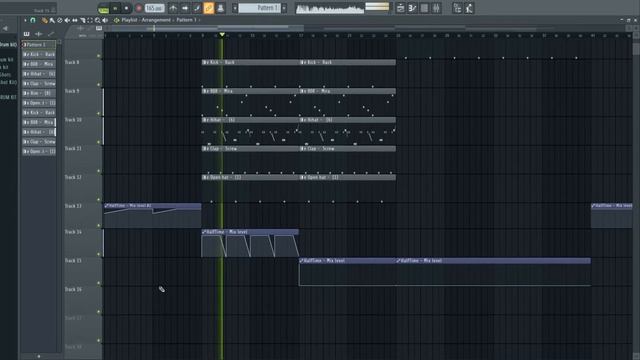Image resolution: width=640 pixels, height=360 pixels.
Task: Select the Paint brush tool
Action: click(52, 20)
